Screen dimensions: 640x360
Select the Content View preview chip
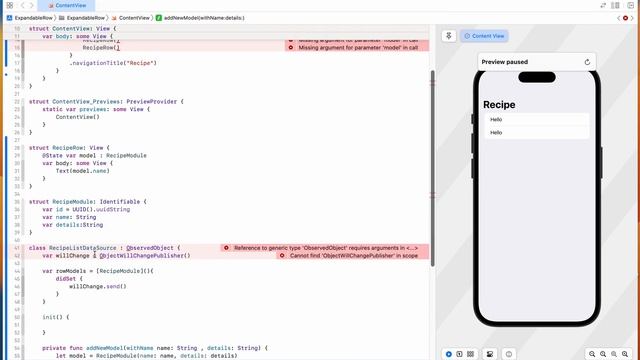pyautogui.click(x=484, y=36)
